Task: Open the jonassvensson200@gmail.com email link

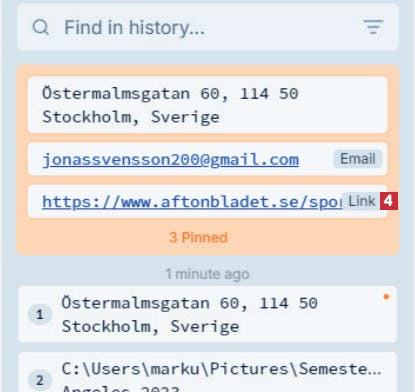Action: pos(170,160)
